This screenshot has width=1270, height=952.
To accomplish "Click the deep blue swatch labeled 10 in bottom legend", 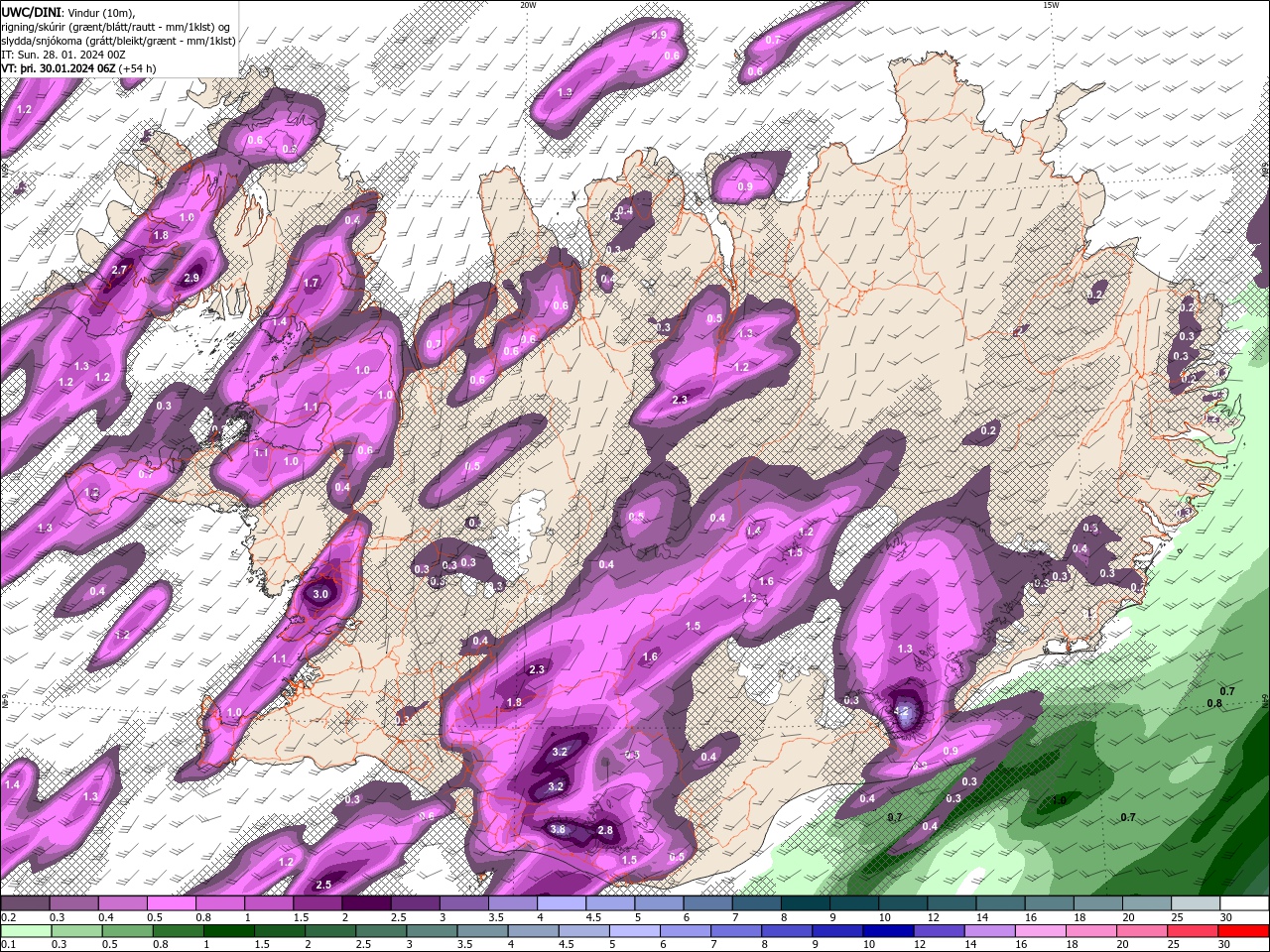I will tap(888, 931).
